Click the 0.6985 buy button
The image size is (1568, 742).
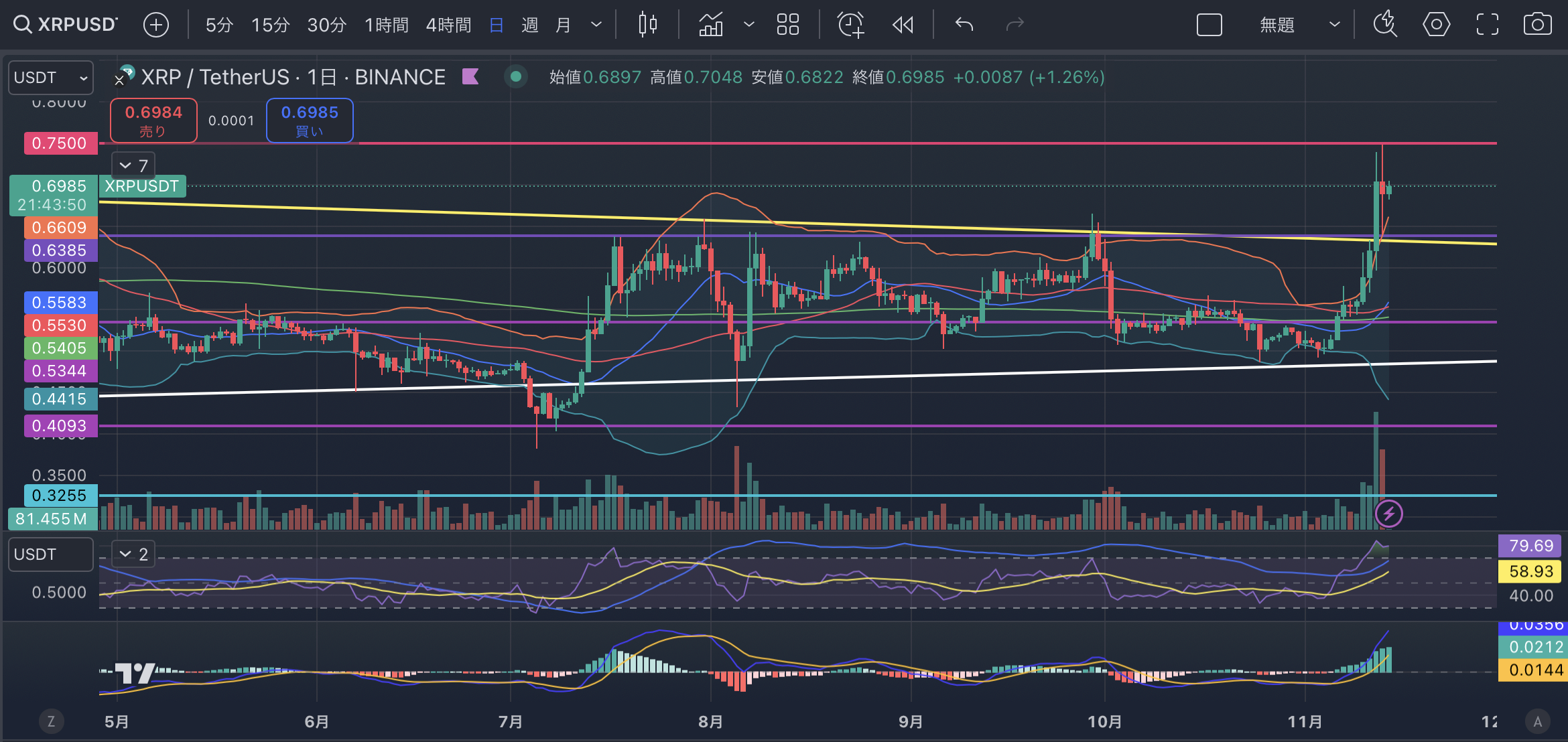310,121
